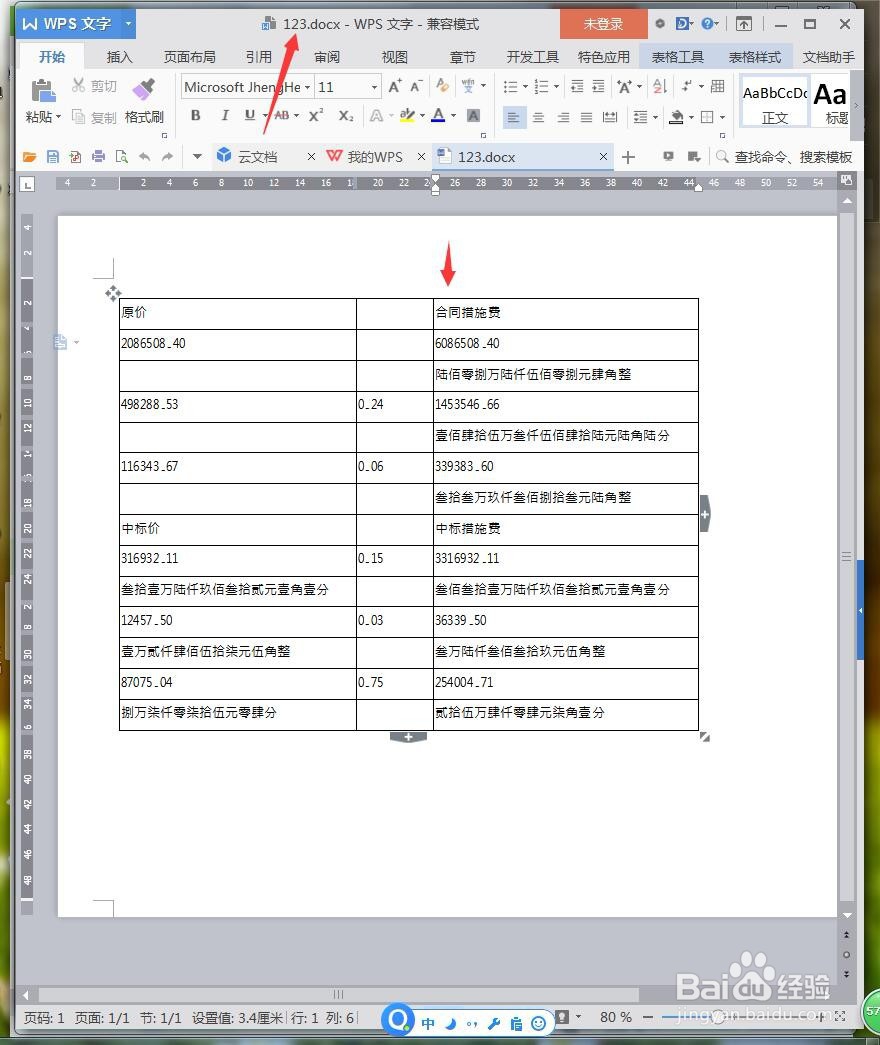Click the undo arrow icon

(145, 157)
